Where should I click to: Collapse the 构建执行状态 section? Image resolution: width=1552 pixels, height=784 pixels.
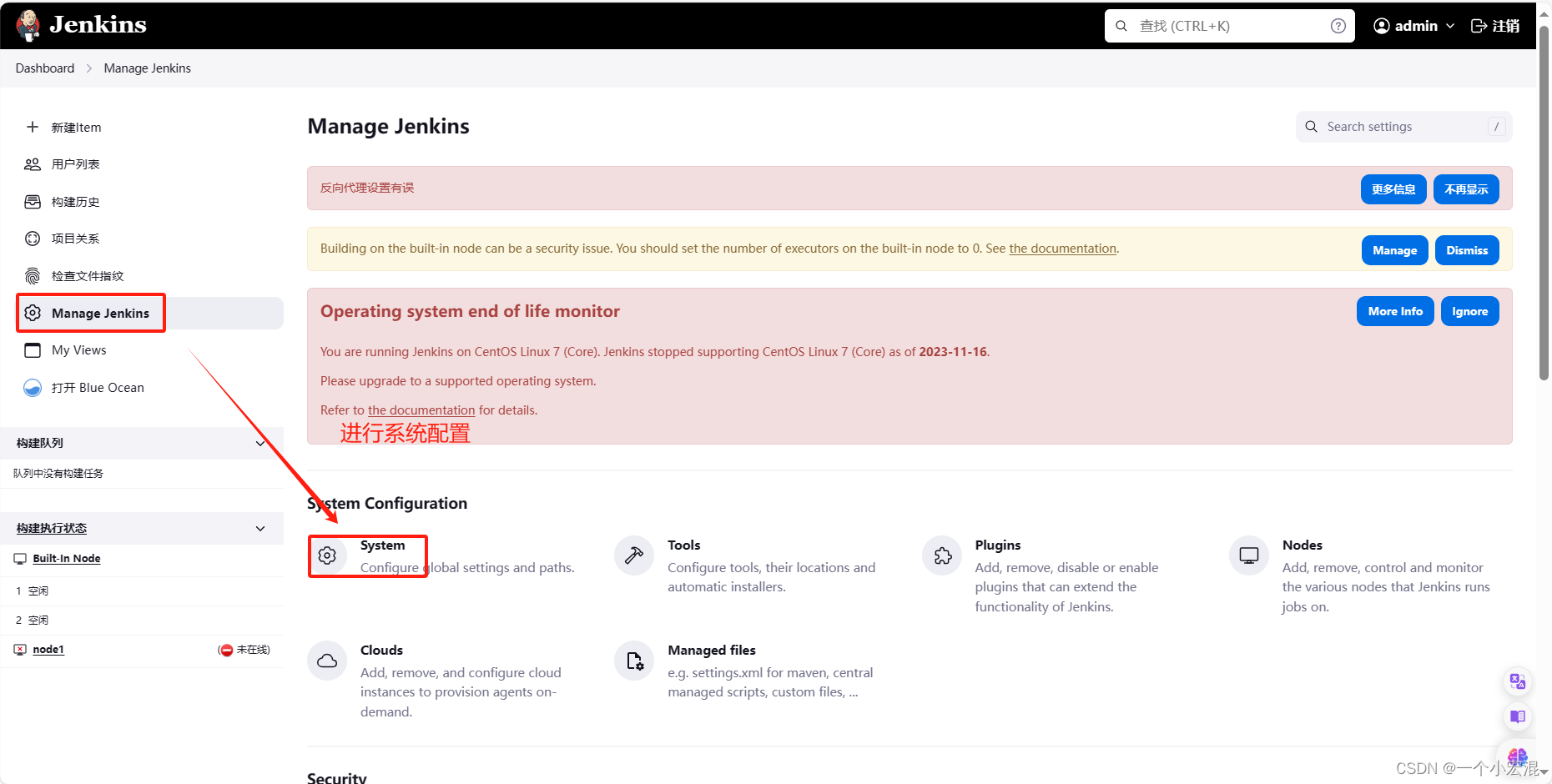(260, 528)
